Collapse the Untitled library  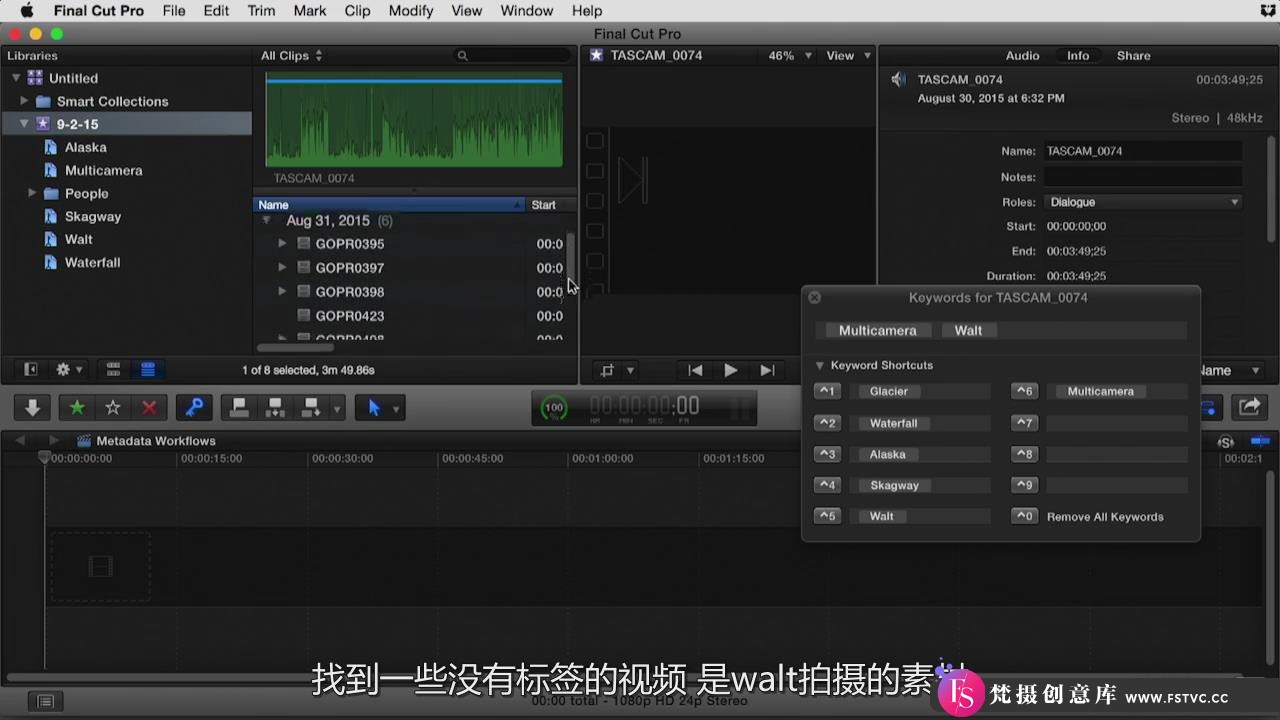pos(16,78)
